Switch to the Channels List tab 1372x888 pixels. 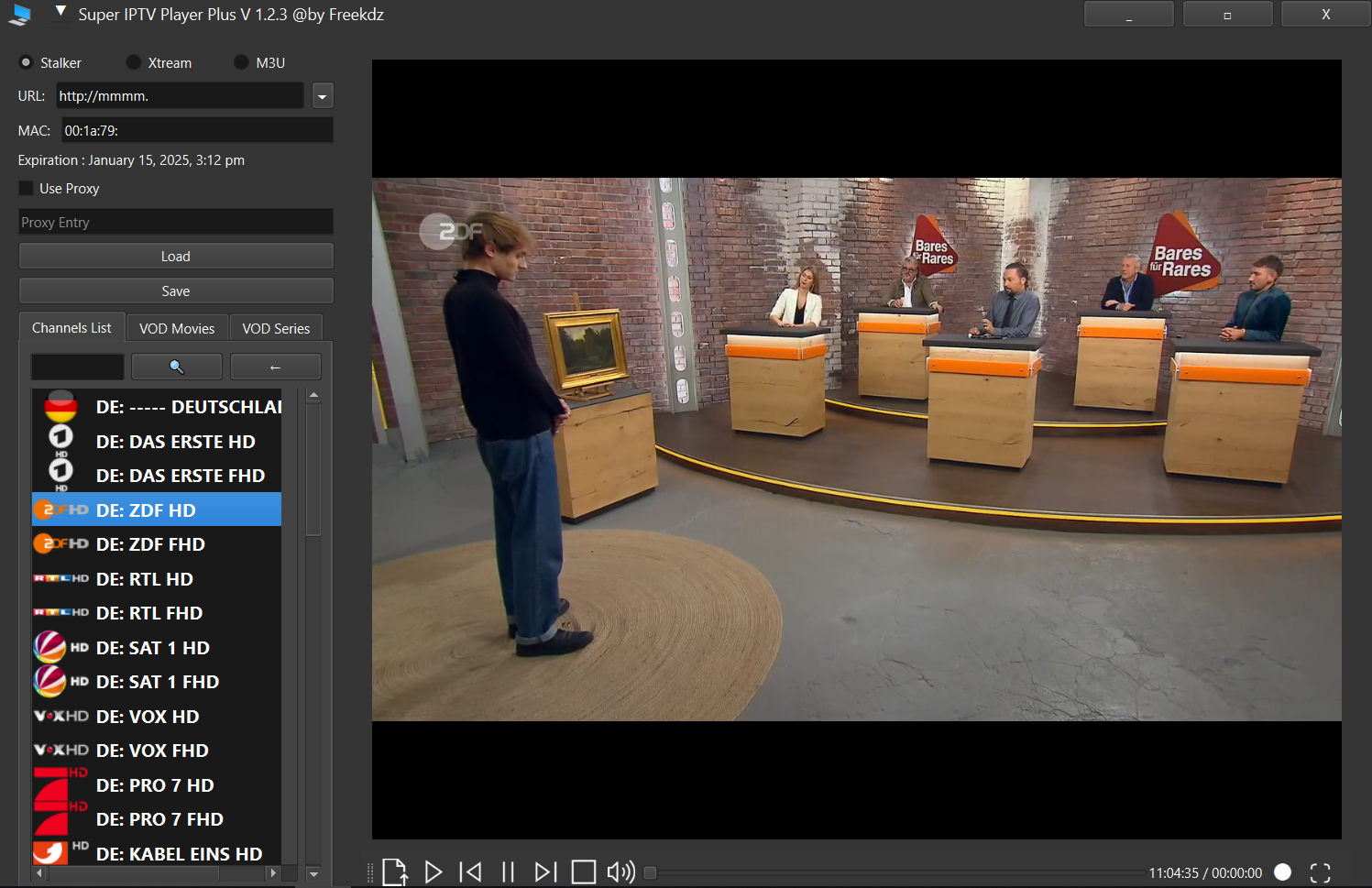click(71, 327)
